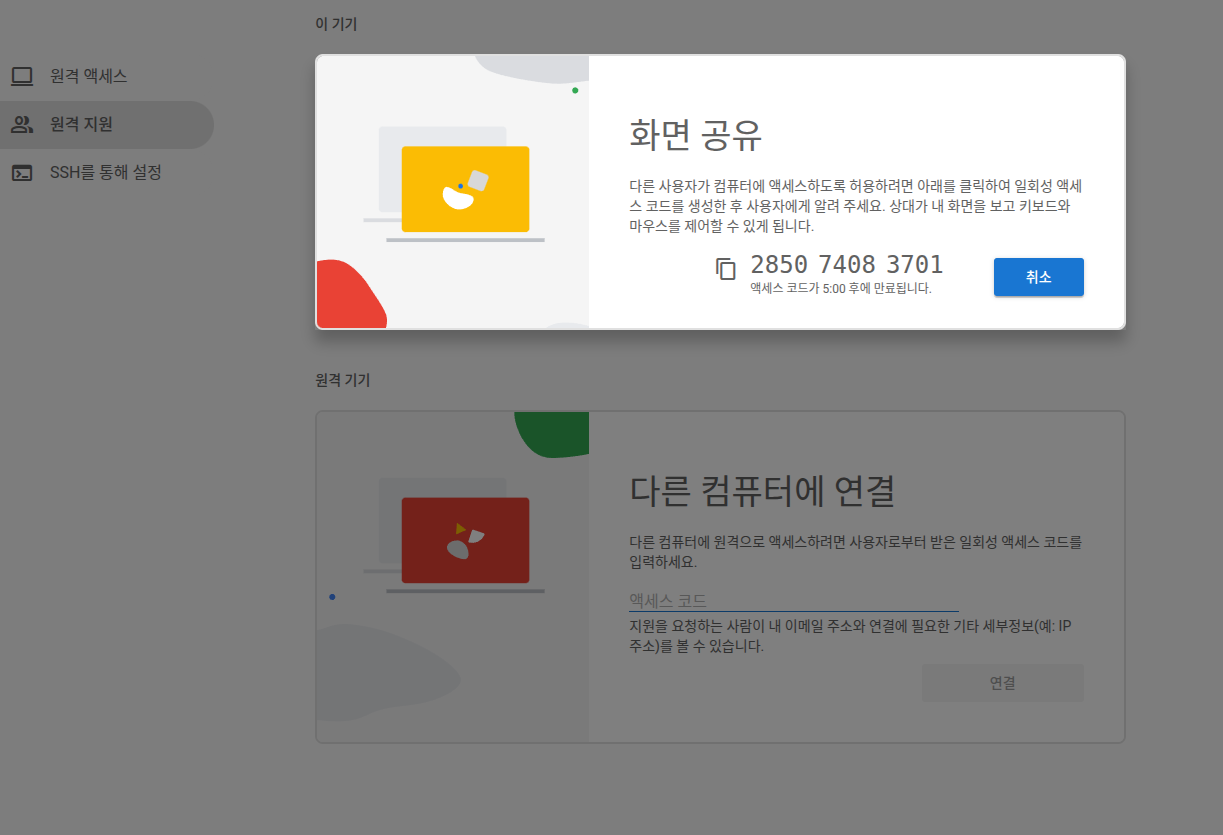The height and width of the screenshot is (835, 1223).
Task: Focus the 액세스 코드 input field
Action: point(794,600)
